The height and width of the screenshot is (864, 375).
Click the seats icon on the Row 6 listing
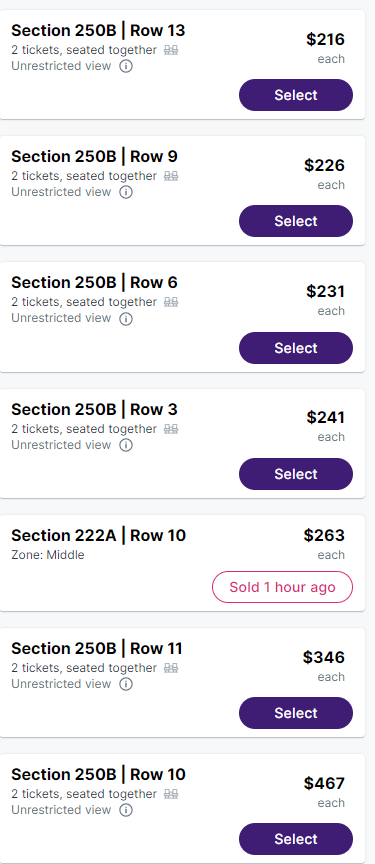click(171, 302)
